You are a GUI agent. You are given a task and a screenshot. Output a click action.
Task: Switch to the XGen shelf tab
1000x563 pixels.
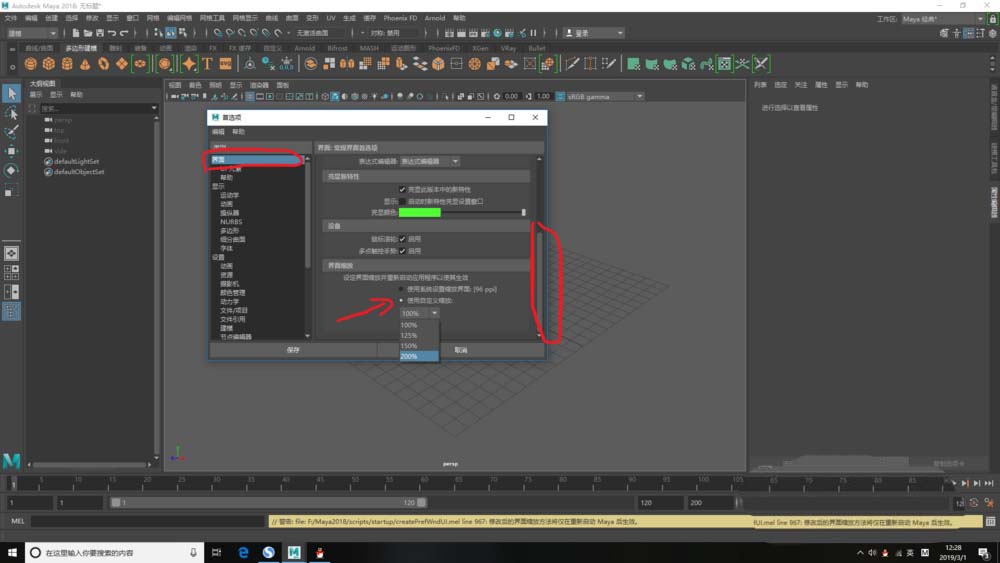pos(480,48)
